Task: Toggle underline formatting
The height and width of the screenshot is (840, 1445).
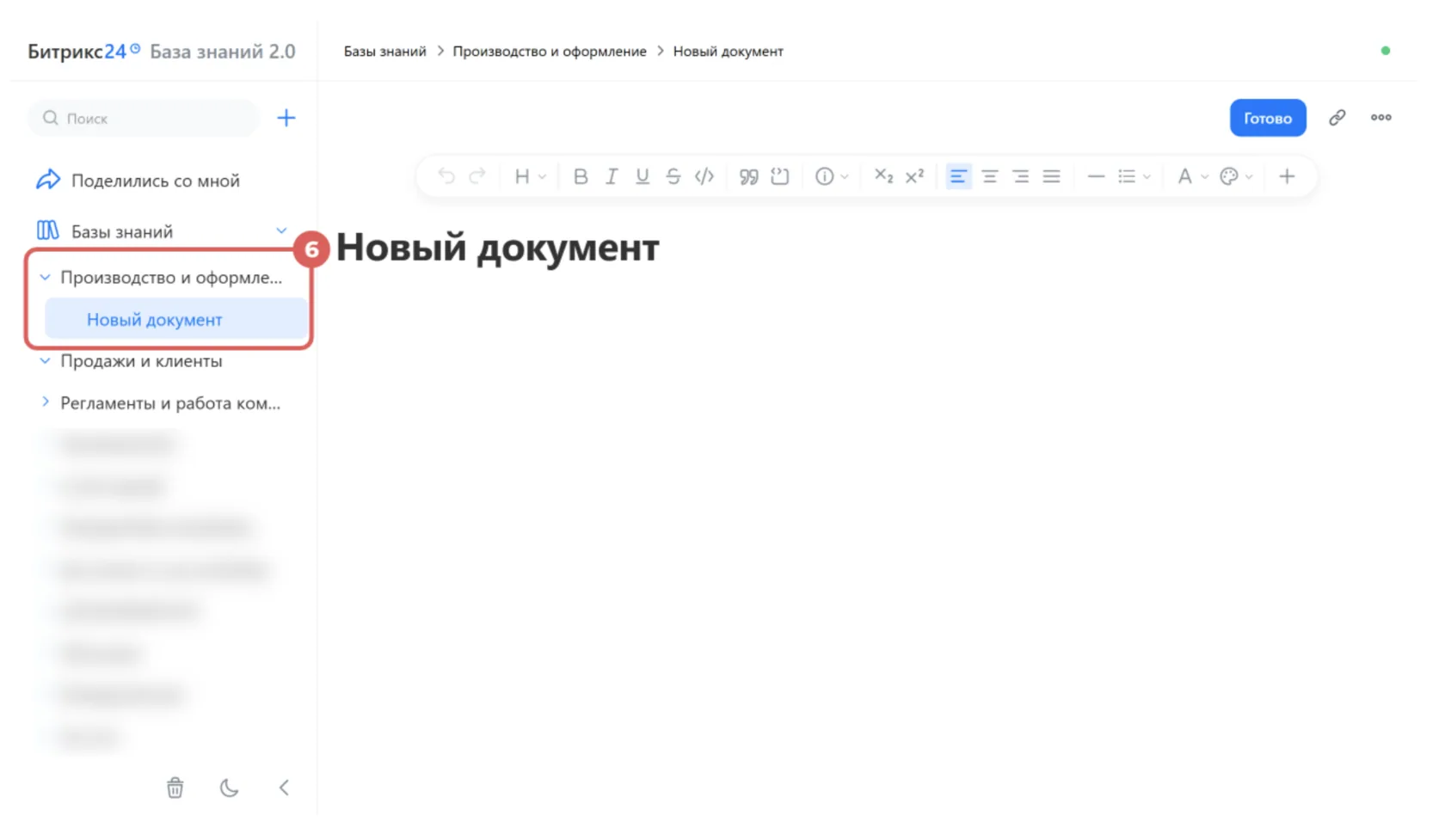Action: [643, 176]
